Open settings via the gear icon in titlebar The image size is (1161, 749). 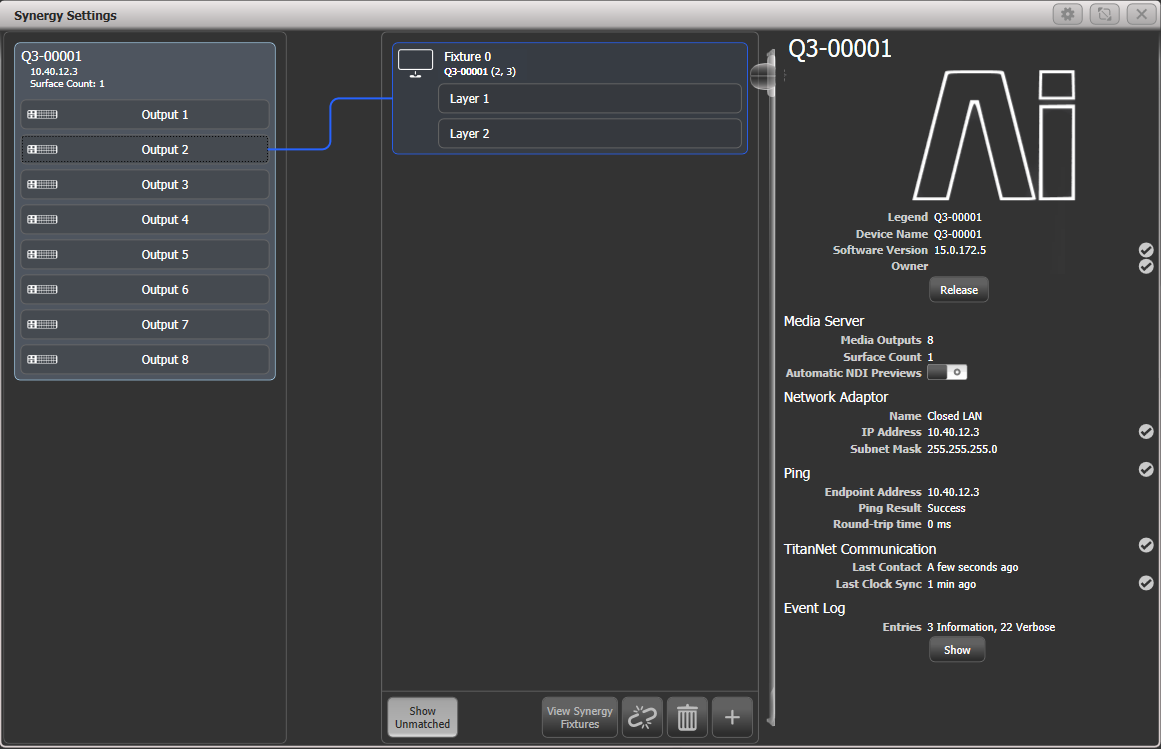tap(1069, 14)
